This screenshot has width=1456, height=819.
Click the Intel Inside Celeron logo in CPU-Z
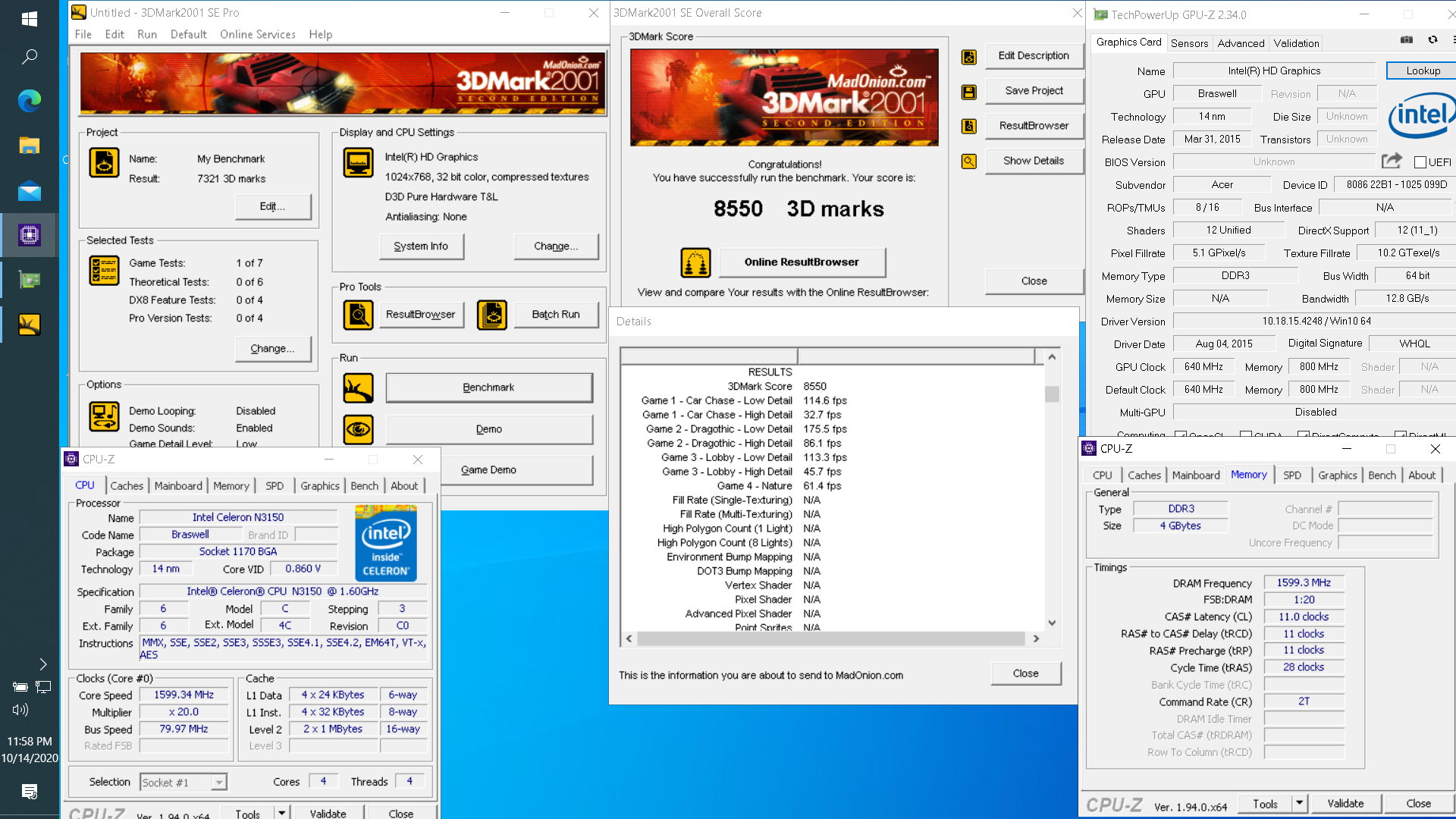[x=385, y=544]
